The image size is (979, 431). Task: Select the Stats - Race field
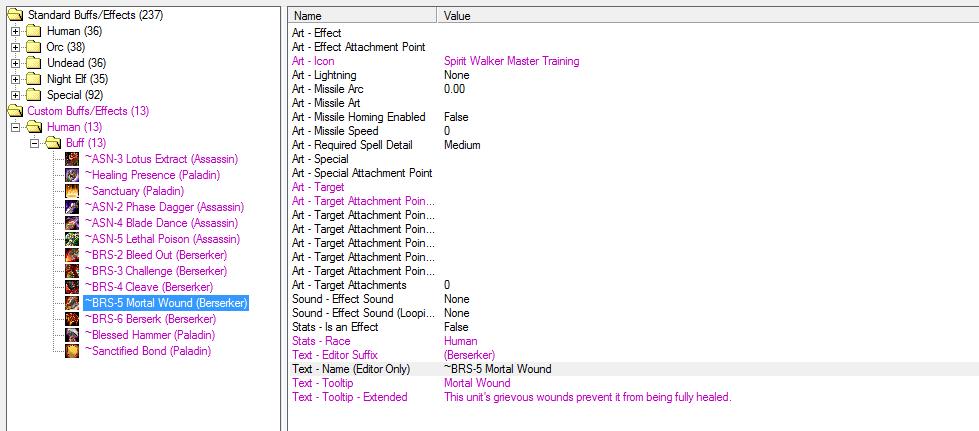[x=633, y=341]
